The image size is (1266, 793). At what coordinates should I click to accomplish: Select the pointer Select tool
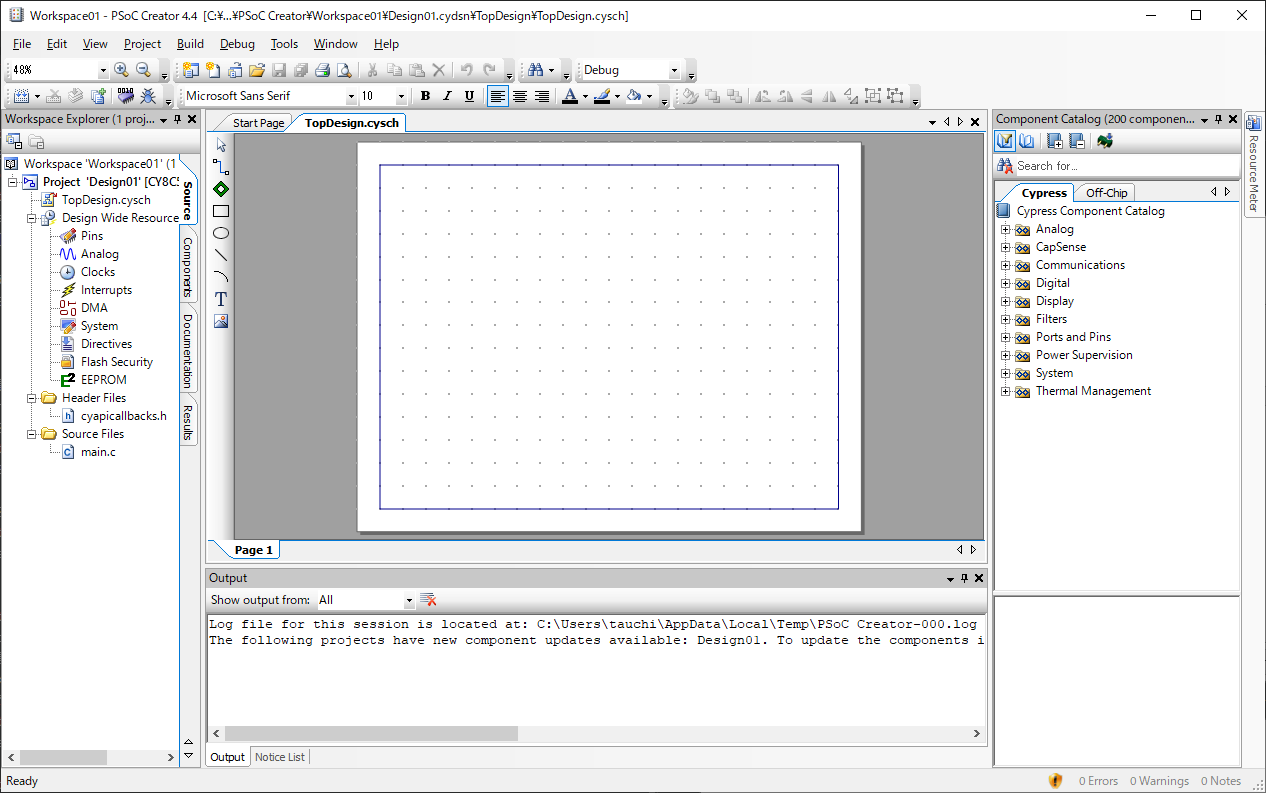[221, 145]
